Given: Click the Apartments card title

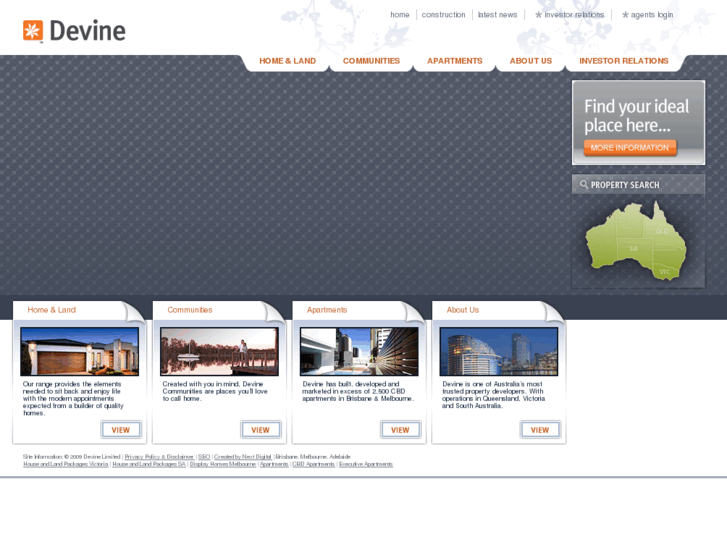Looking at the screenshot, I should [x=327, y=310].
